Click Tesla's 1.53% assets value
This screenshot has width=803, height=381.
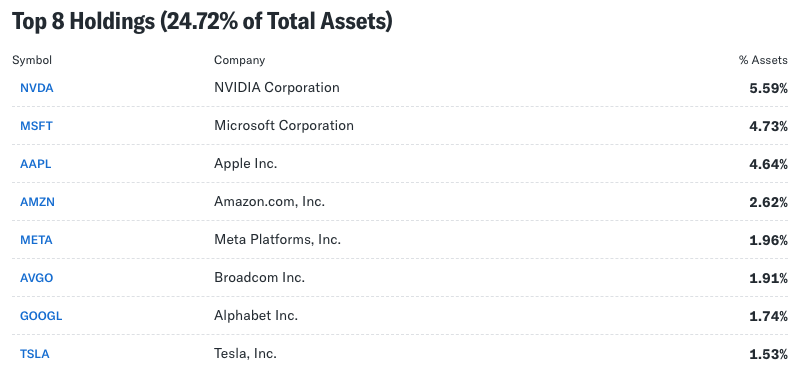(768, 354)
